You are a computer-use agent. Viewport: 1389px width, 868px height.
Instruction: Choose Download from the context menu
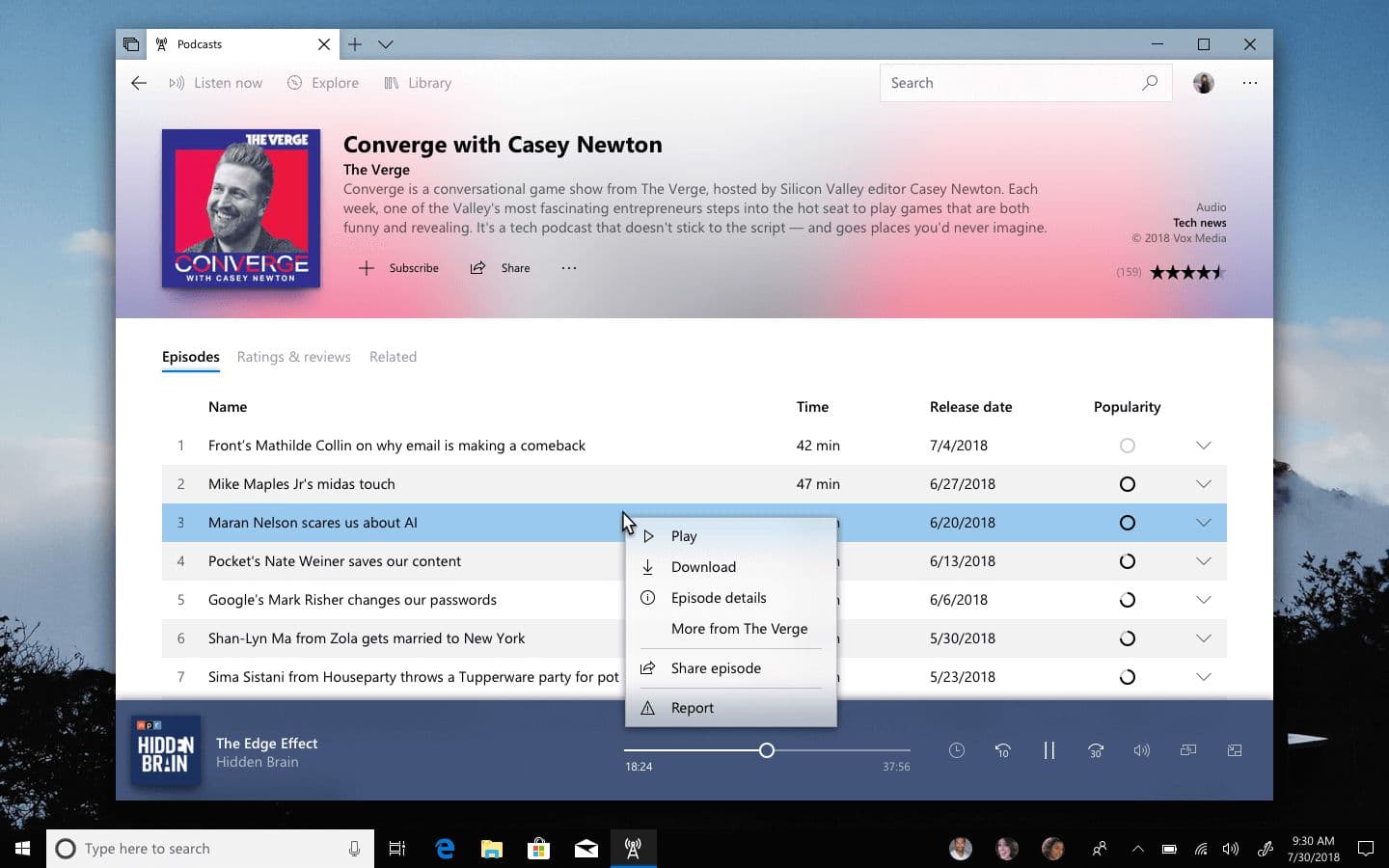731,567
